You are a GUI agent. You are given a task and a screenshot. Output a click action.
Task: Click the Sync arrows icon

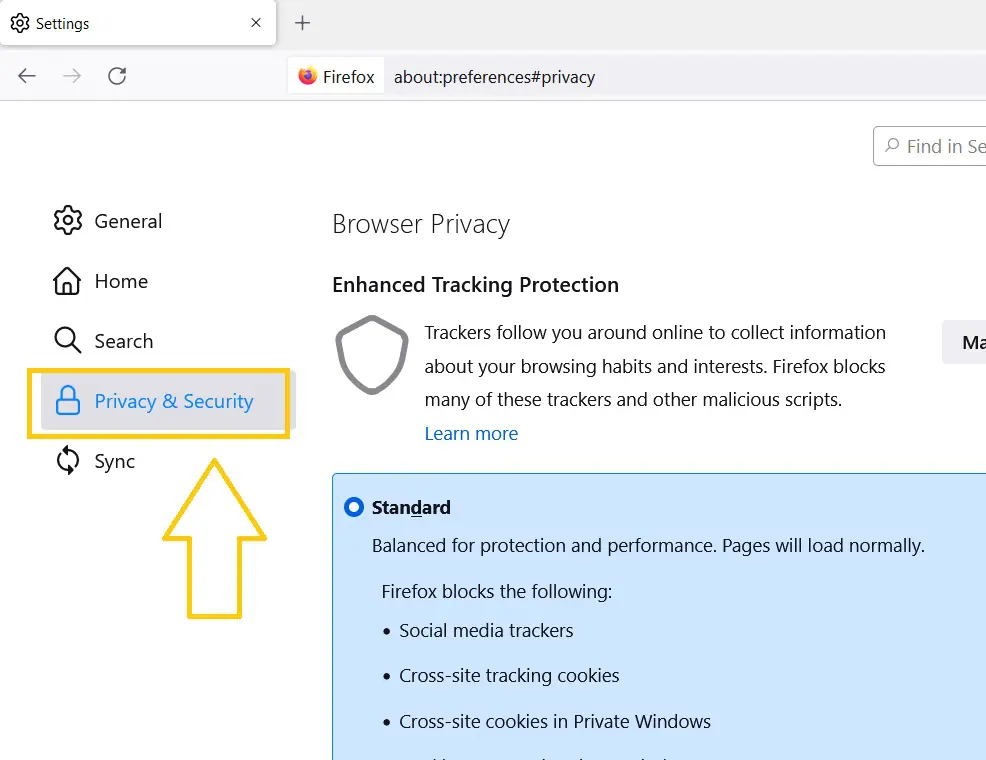67,461
